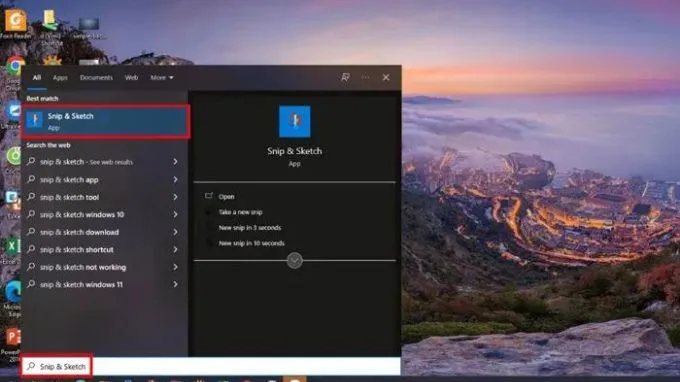Expand arrow beside 'snip & sketch not working'
The image size is (680, 382).
click(176, 267)
